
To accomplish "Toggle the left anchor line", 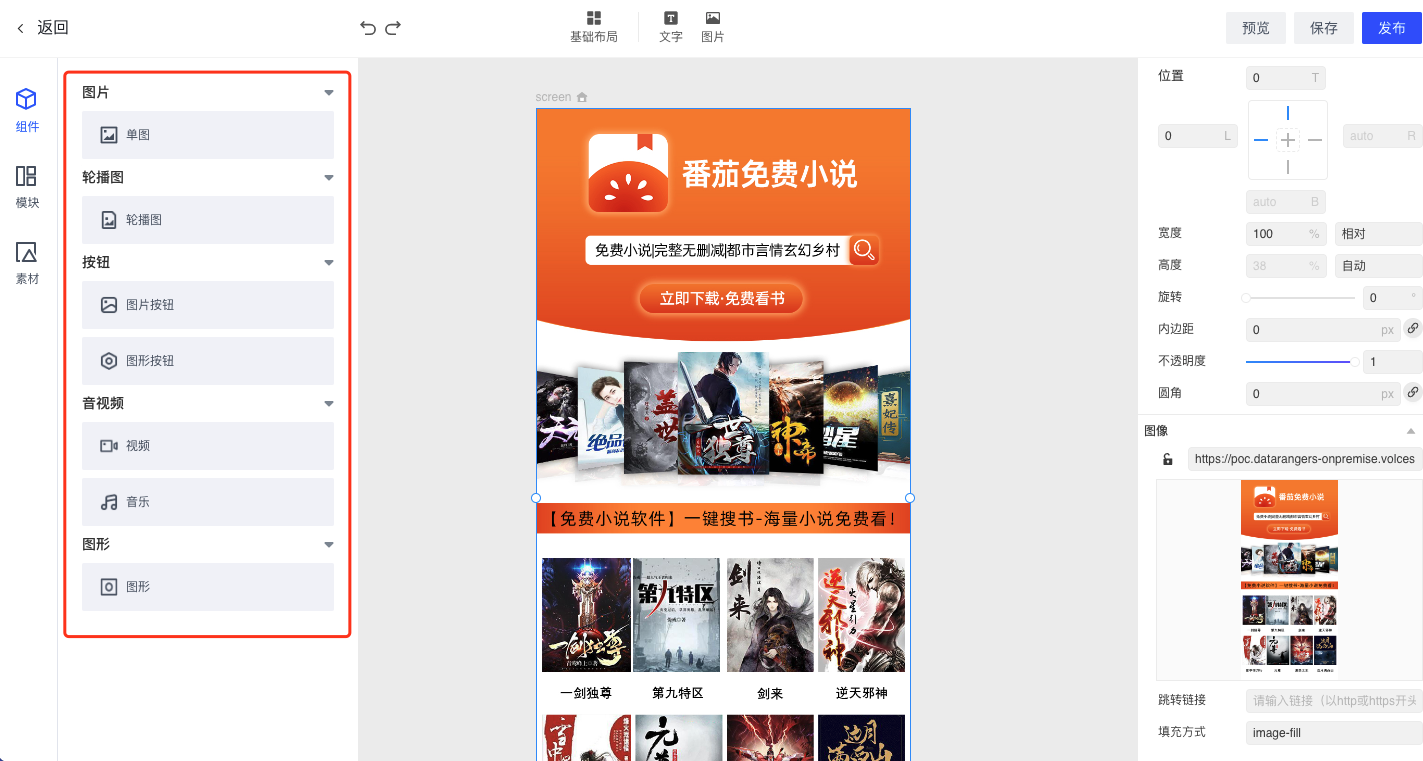I will pyautogui.click(x=1261, y=140).
